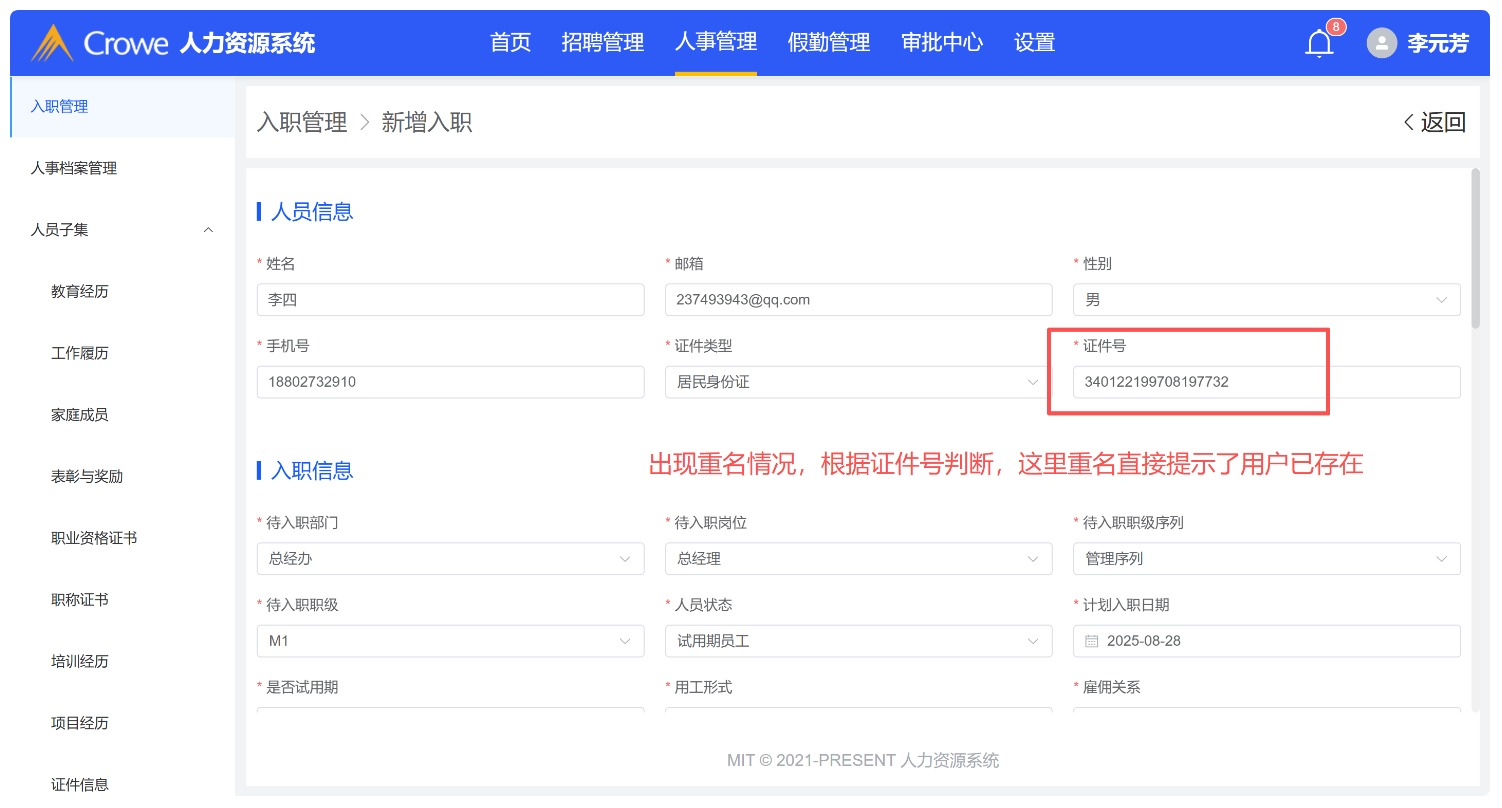This screenshot has height=808, width=1502.
Task: Open 人事档案管理 in the sidebar
Action: 74,168
